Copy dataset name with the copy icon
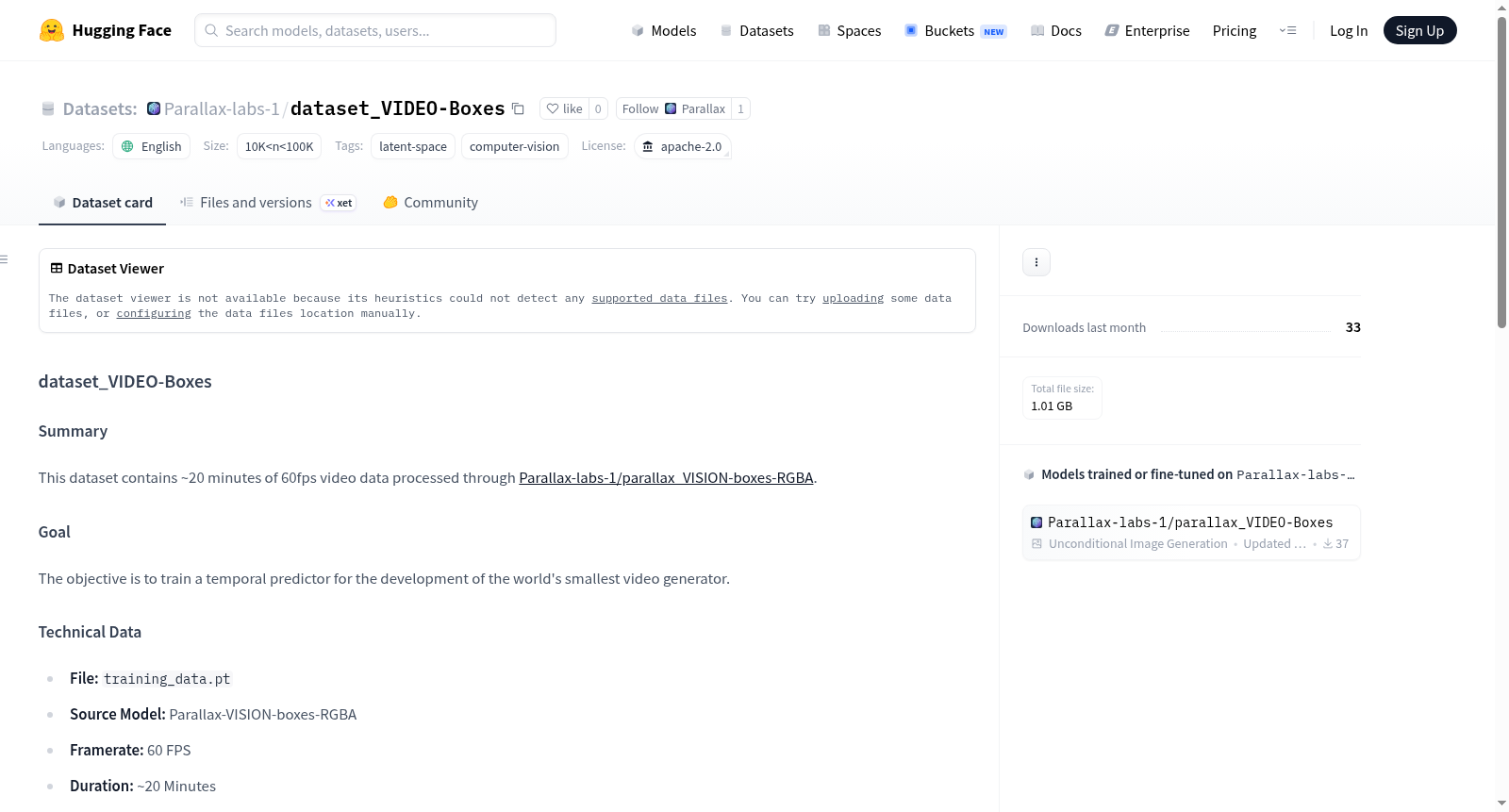This screenshot has width=1509, height=812. 518,108
